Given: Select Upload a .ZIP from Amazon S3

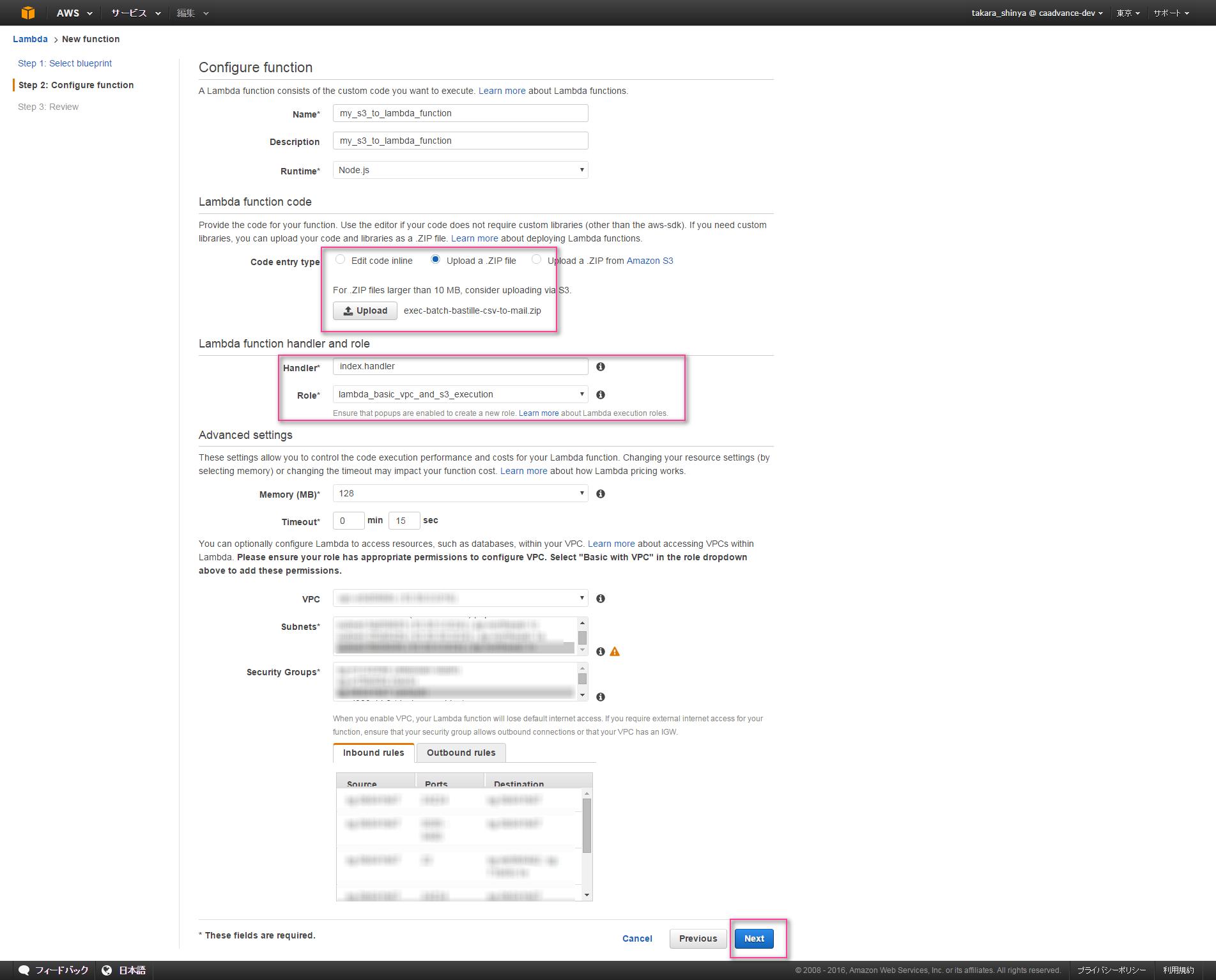Looking at the screenshot, I should tap(537, 259).
